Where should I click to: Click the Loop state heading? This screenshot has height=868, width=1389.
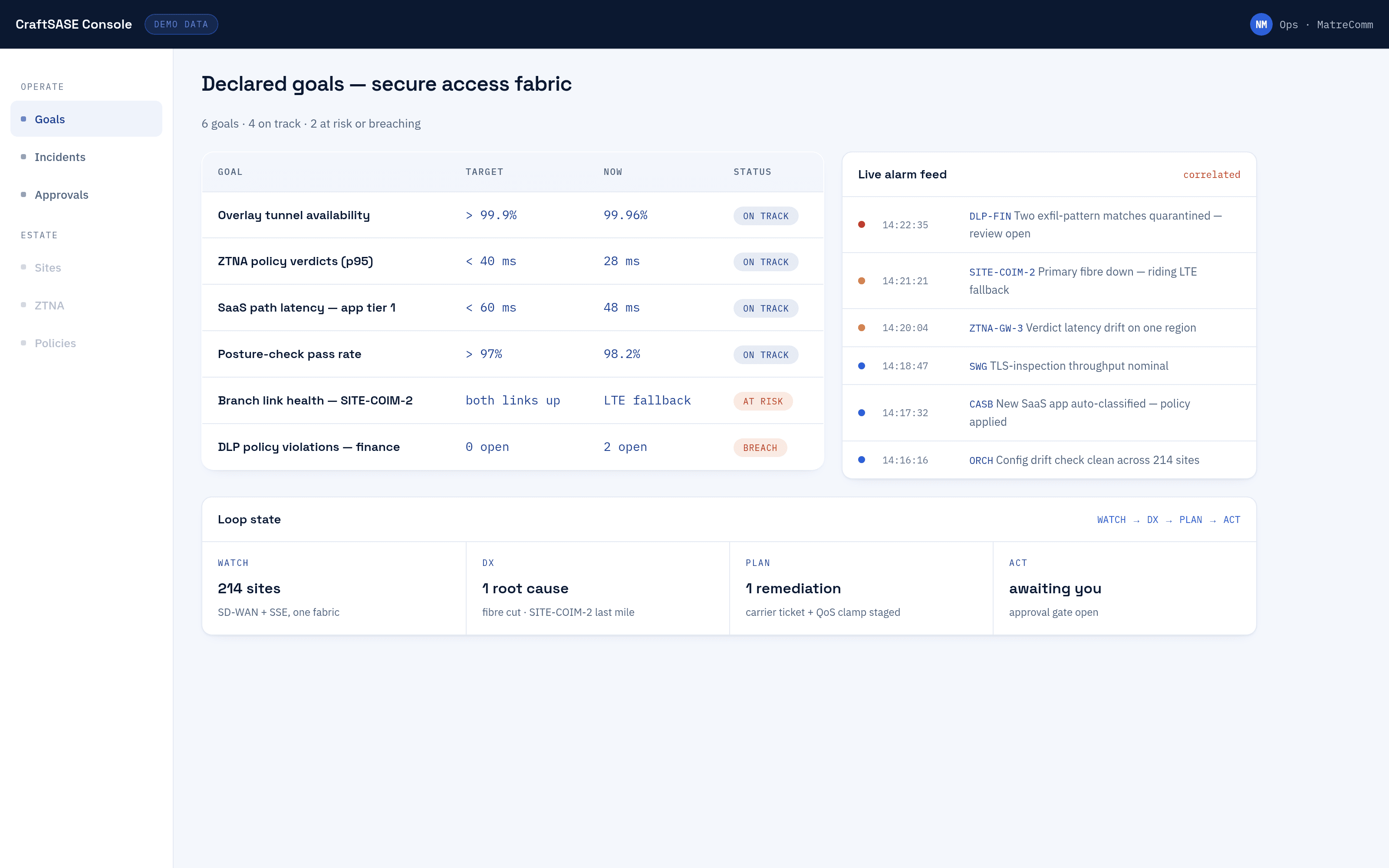click(249, 519)
